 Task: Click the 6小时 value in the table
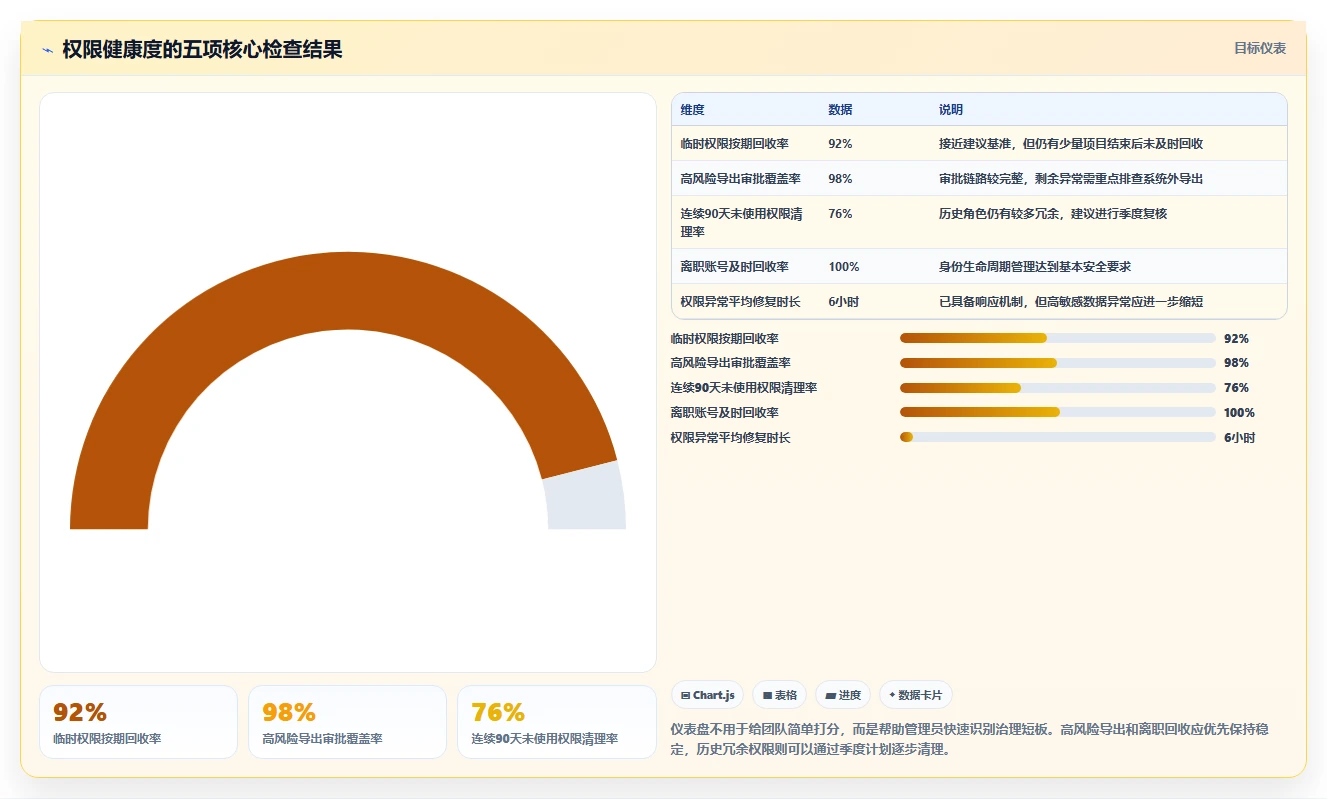tap(843, 302)
